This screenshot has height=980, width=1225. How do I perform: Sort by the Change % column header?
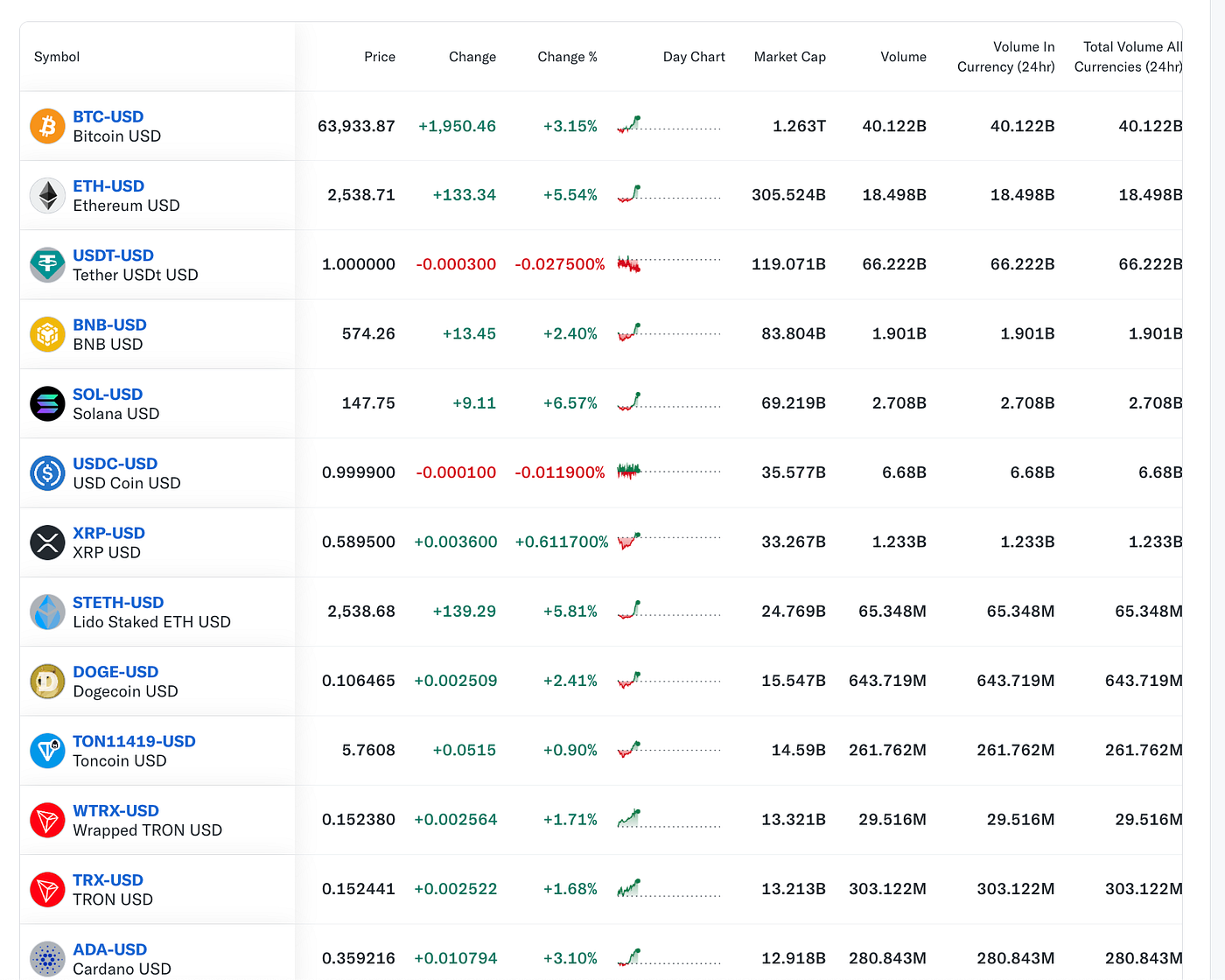click(x=567, y=57)
